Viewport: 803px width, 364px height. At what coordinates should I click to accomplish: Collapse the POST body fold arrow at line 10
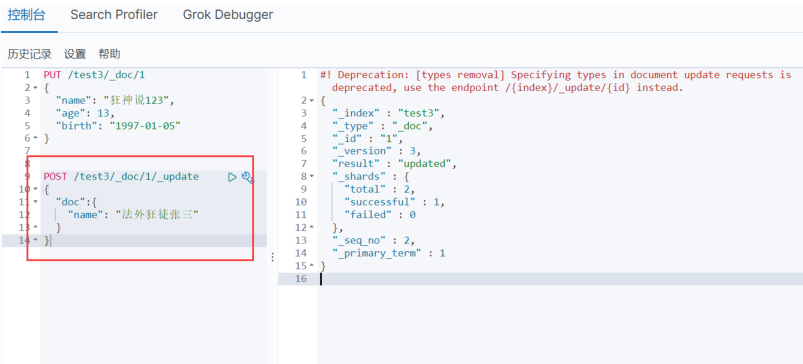35,189
